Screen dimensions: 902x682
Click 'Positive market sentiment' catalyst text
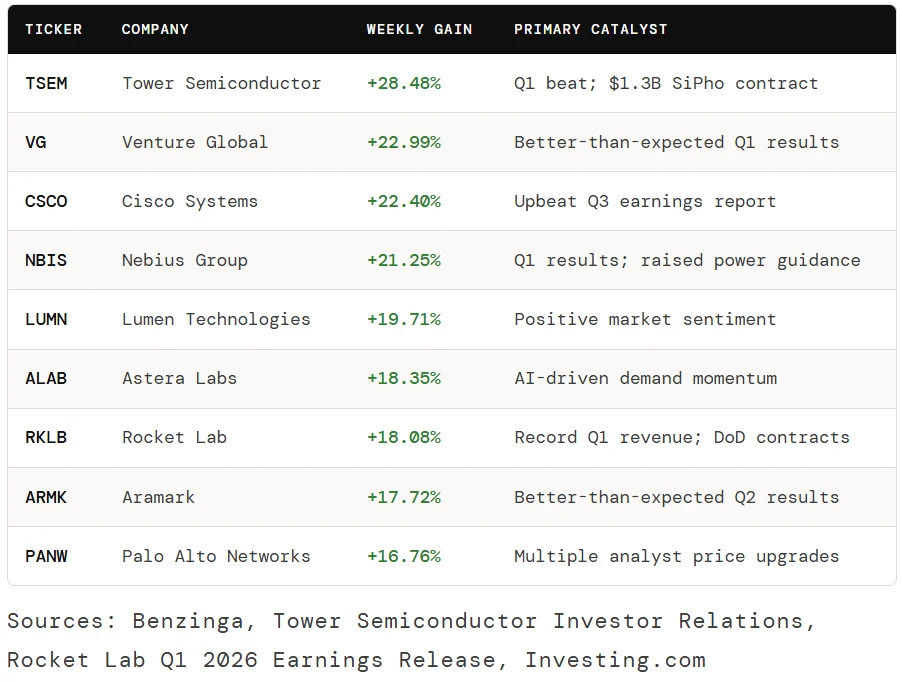click(x=645, y=320)
